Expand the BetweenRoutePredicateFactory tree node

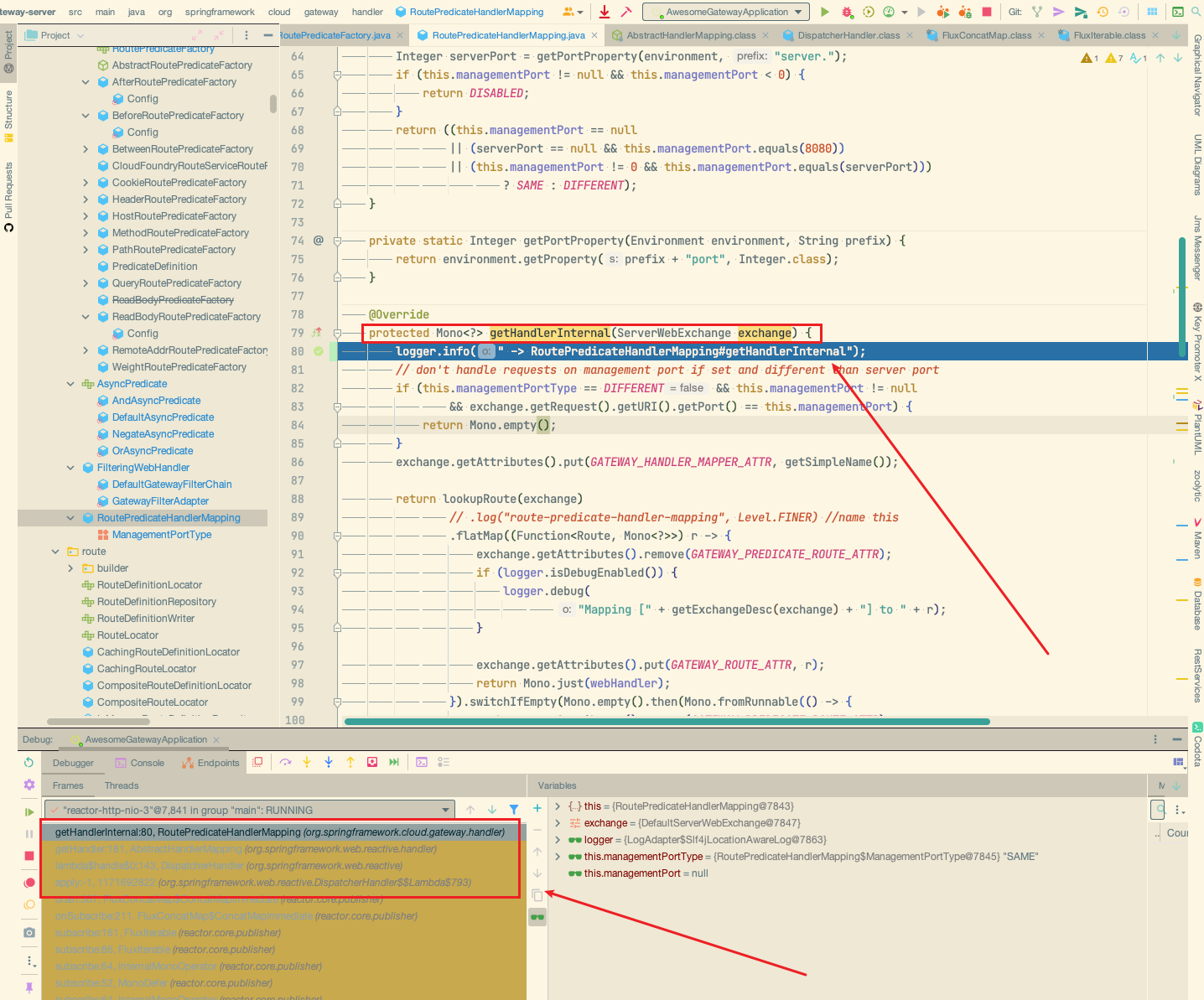coord(86,149)
